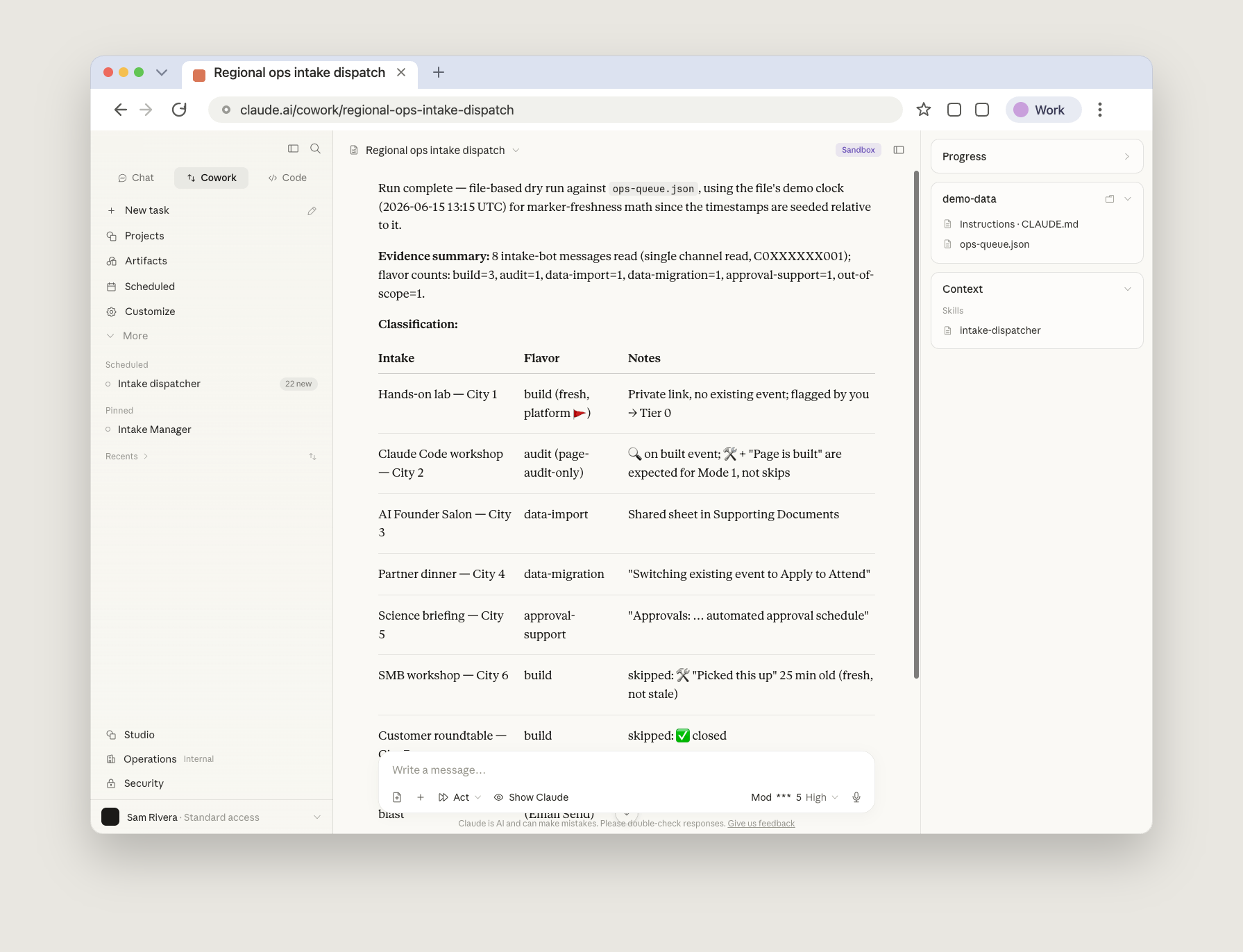This screenshot has width=1243, height=952.
Task: Click the Write a message input
Action: click(626, 770)
